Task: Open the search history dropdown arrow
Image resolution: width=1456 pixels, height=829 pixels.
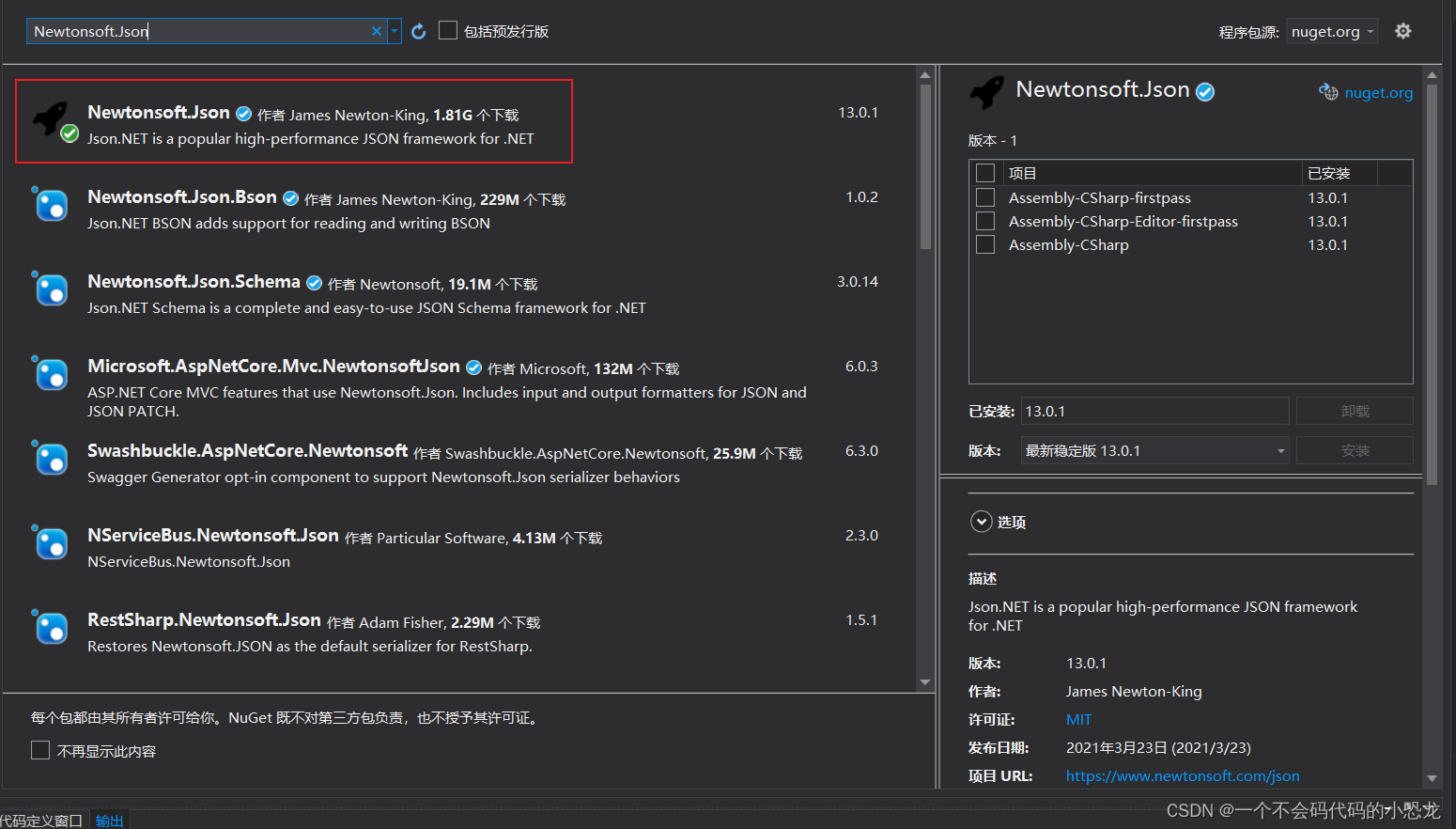Action: pos(395,31)
